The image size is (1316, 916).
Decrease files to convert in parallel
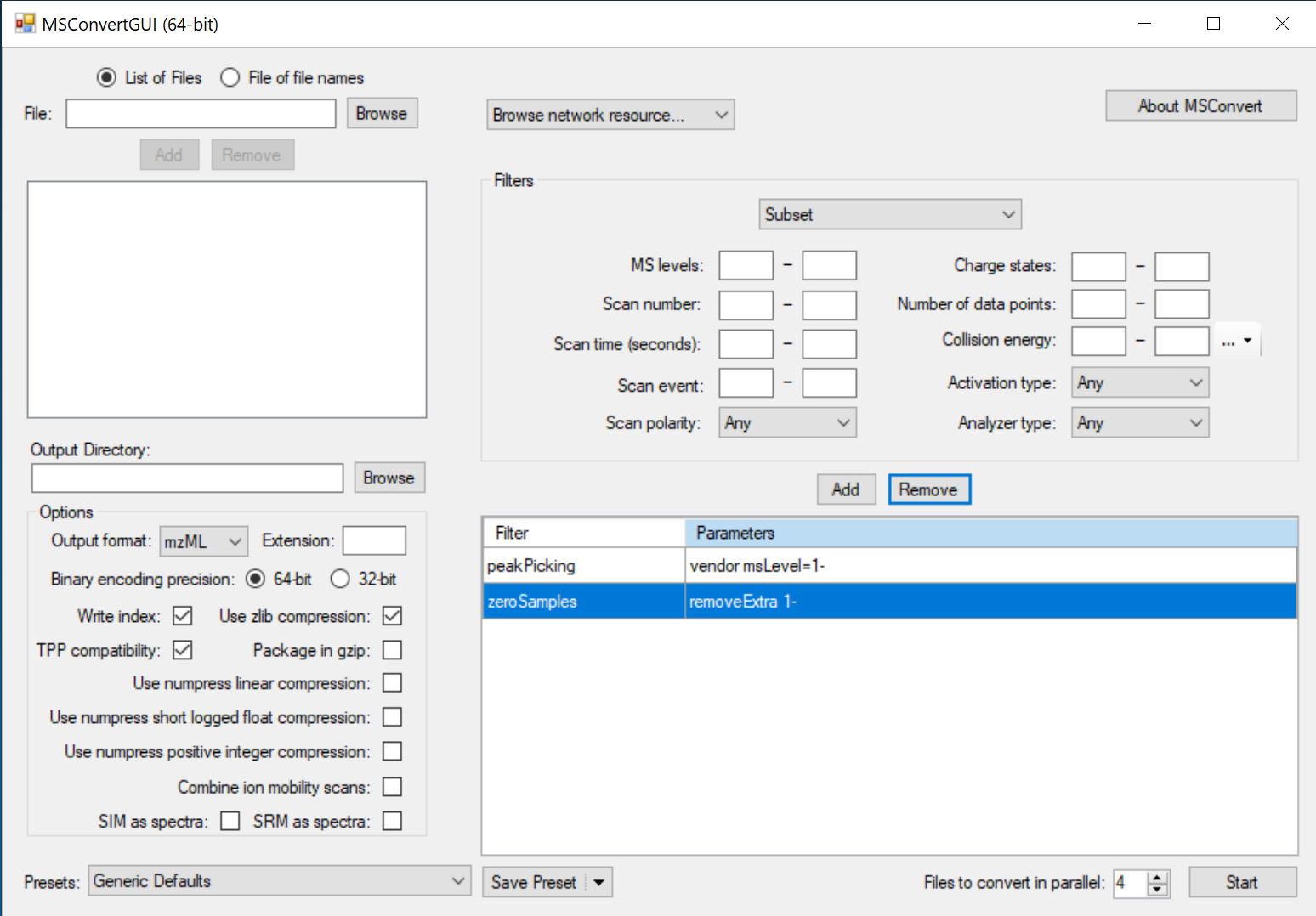click(x=1158, y=890)
